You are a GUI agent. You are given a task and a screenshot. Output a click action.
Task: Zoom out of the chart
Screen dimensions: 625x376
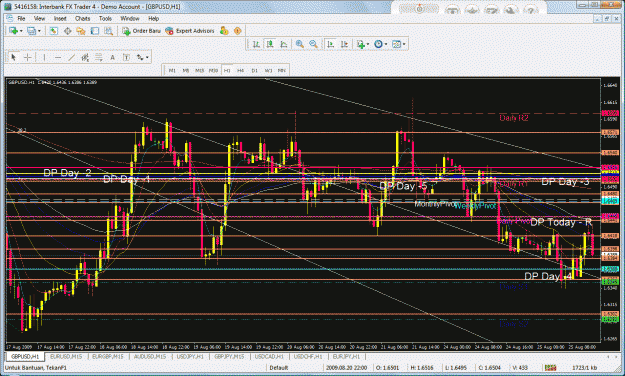click(x=313, y=44)
